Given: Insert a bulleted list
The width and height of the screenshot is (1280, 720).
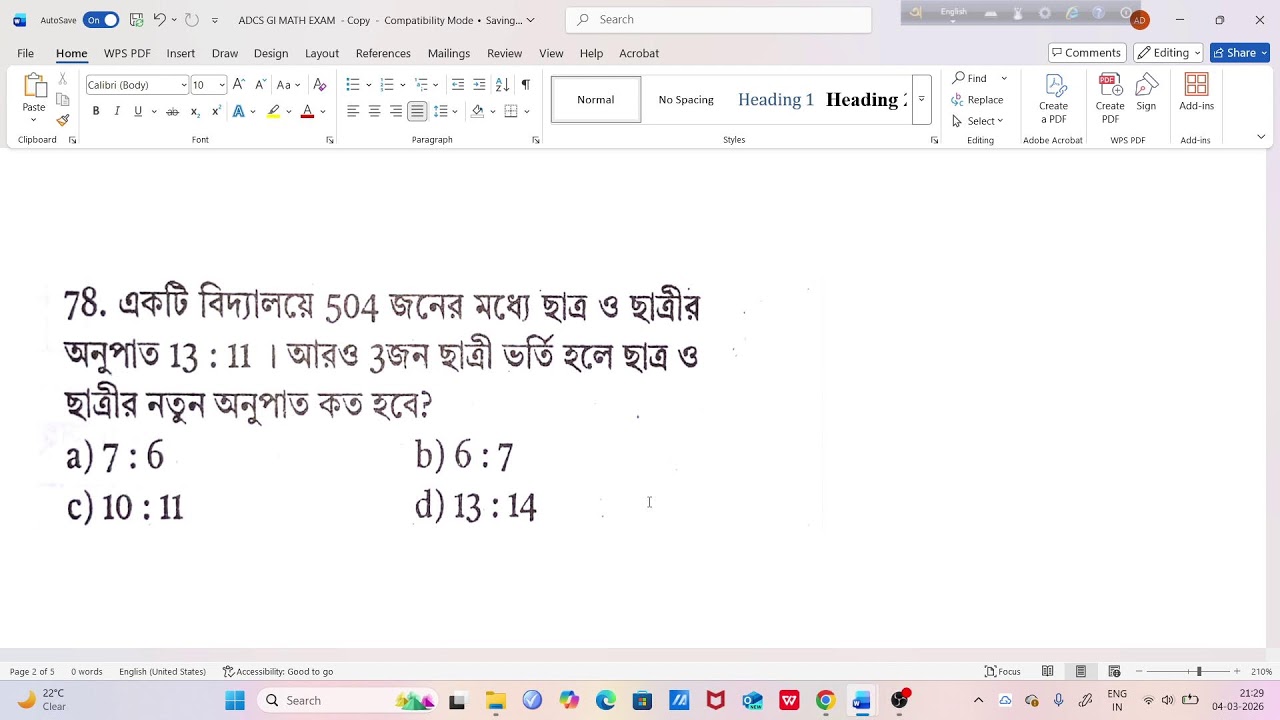Looking at the screenshot, I should [x=353, y=85].
